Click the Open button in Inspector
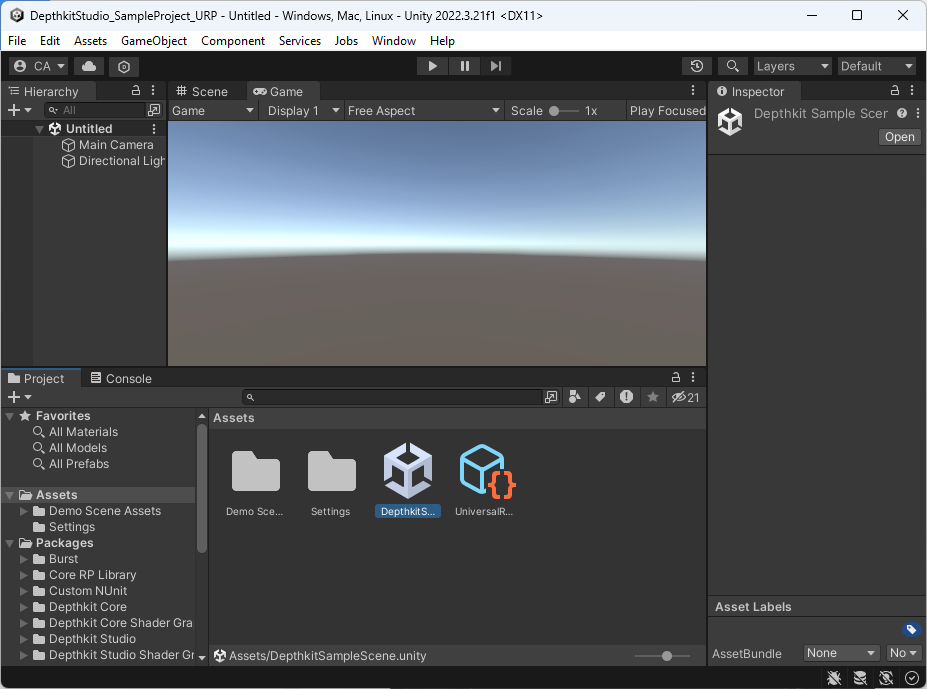The width and height of the screenshot is (927, 689). point(899,137)
